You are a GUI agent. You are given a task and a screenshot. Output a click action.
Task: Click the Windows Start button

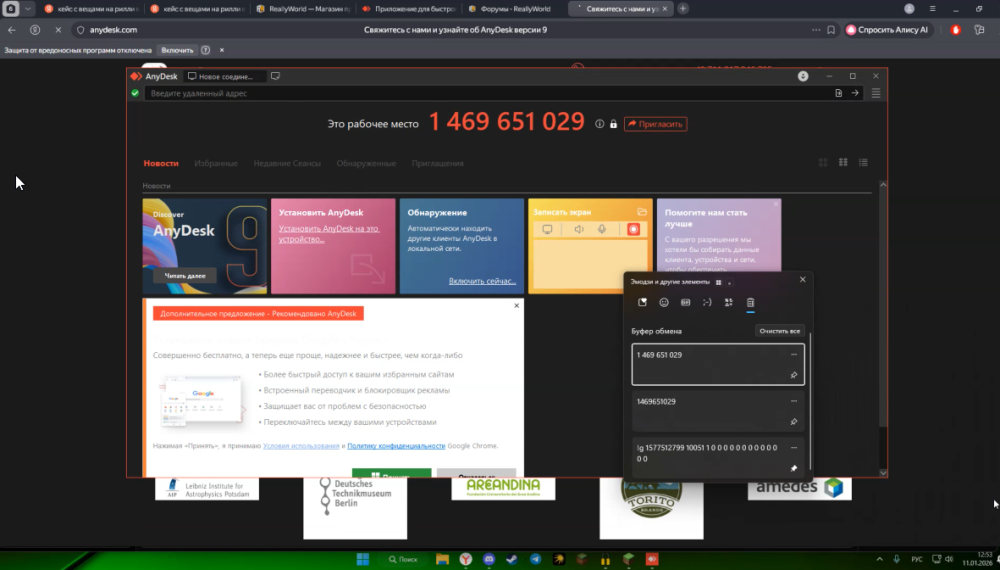[x=363, y=559]
